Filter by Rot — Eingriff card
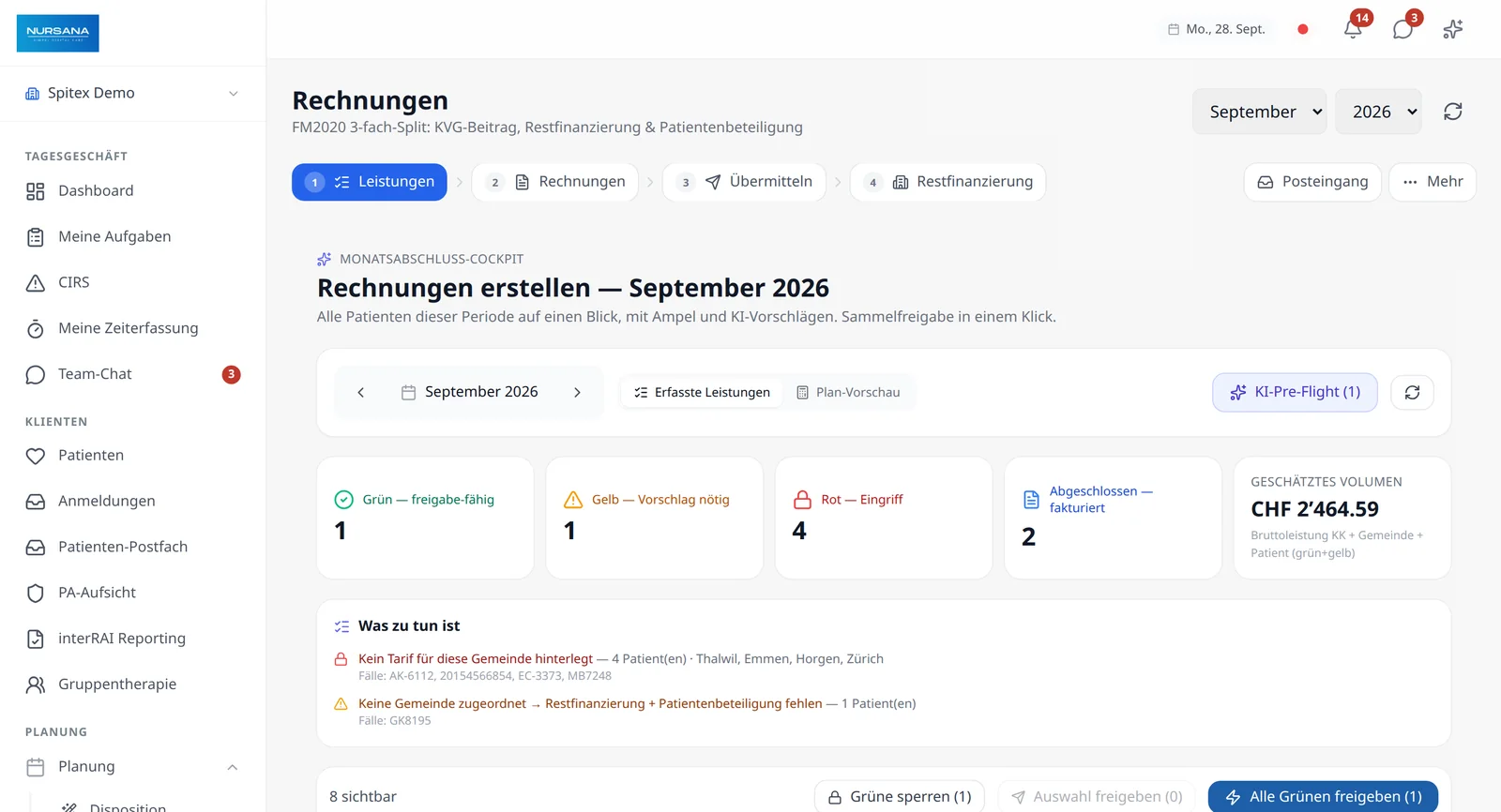 click(884, 518)
